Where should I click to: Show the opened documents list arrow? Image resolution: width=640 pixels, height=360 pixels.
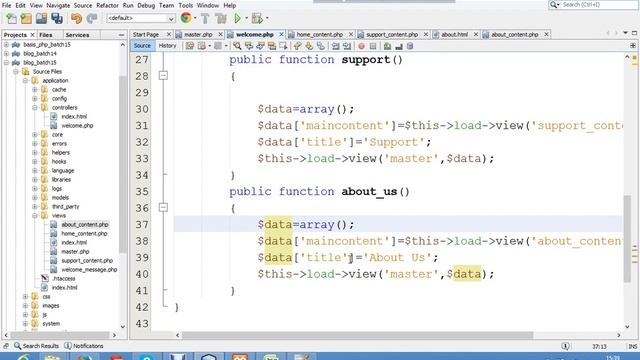click(x=625, y=33)
